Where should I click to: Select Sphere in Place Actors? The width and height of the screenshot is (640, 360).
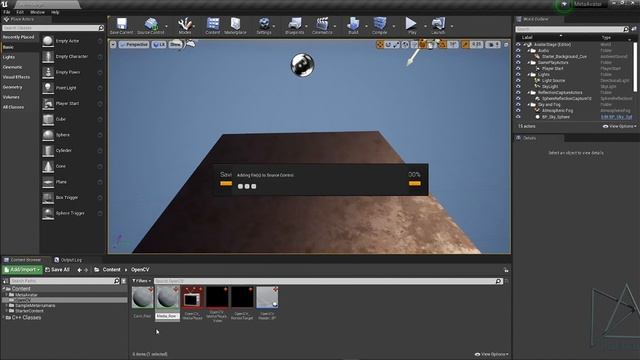(72, 135)
